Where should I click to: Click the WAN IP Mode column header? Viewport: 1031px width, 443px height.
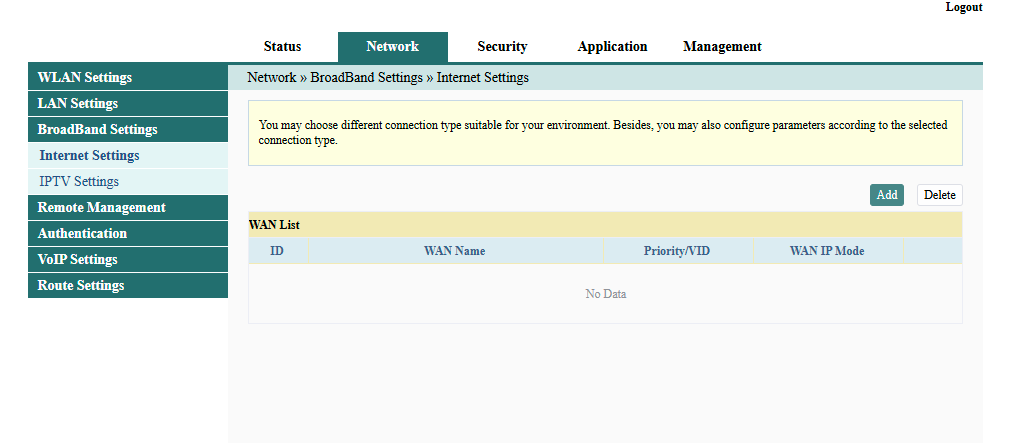(x=826, y=251)
